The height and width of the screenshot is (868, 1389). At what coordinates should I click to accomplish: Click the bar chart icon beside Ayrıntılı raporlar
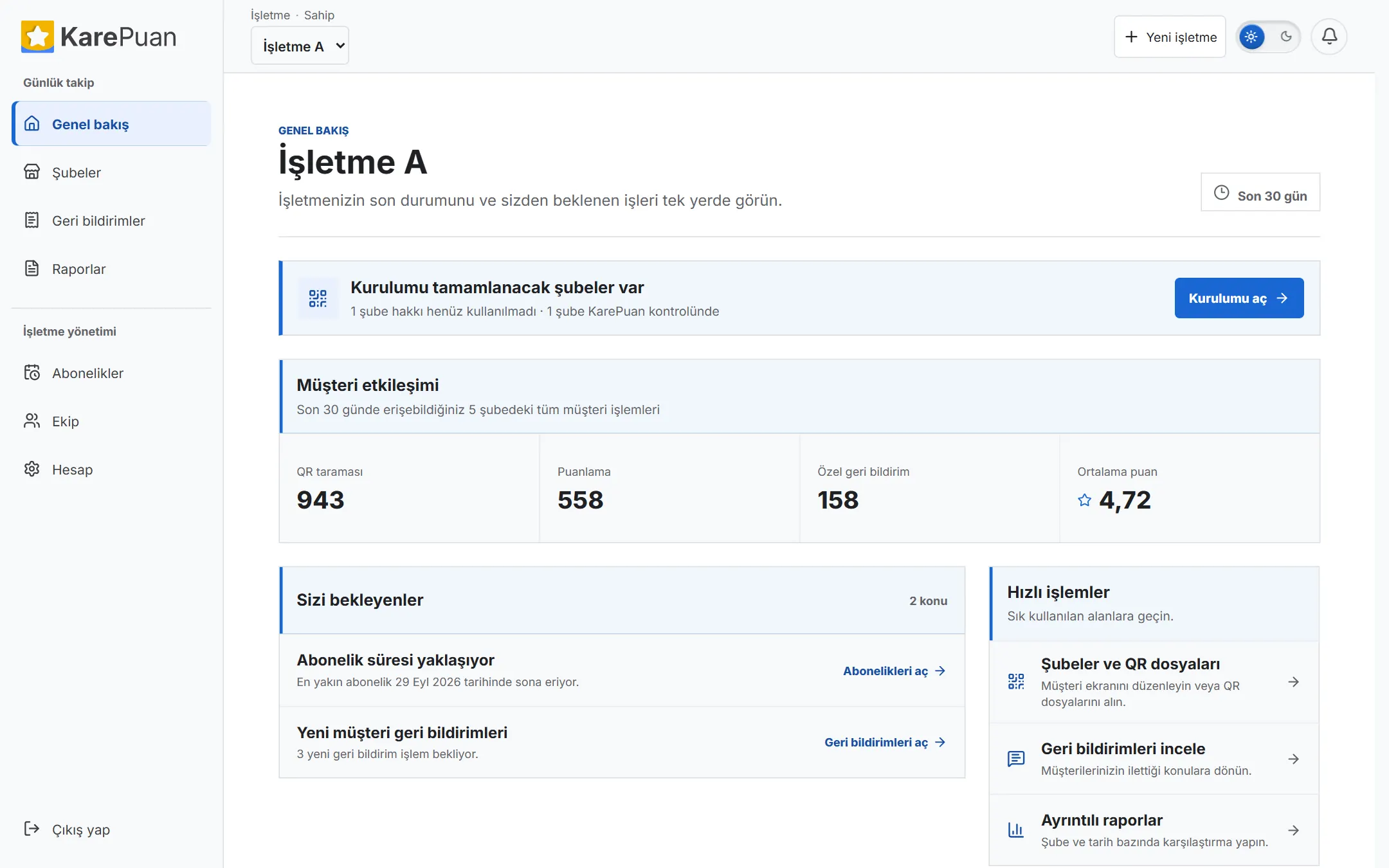(1016, 830)
